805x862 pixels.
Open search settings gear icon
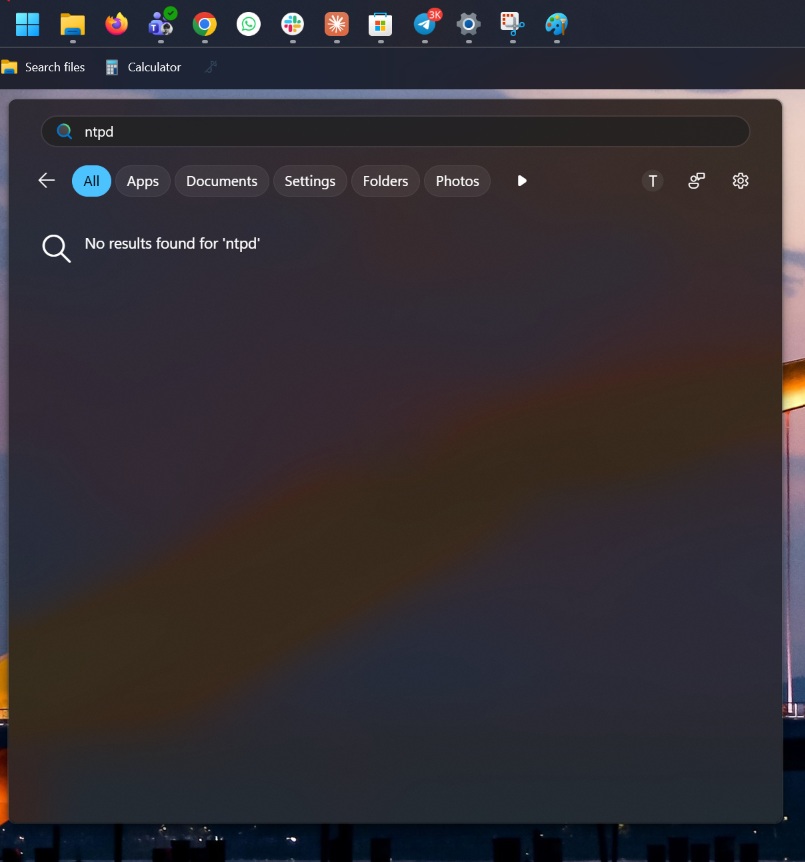point(740,181)
